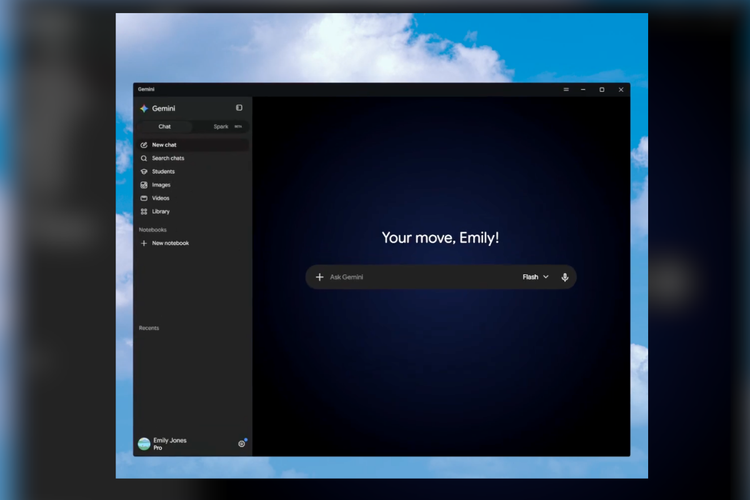750x500 pixels.
Task: Minimize the Gemini window
Action: [583, 89]
